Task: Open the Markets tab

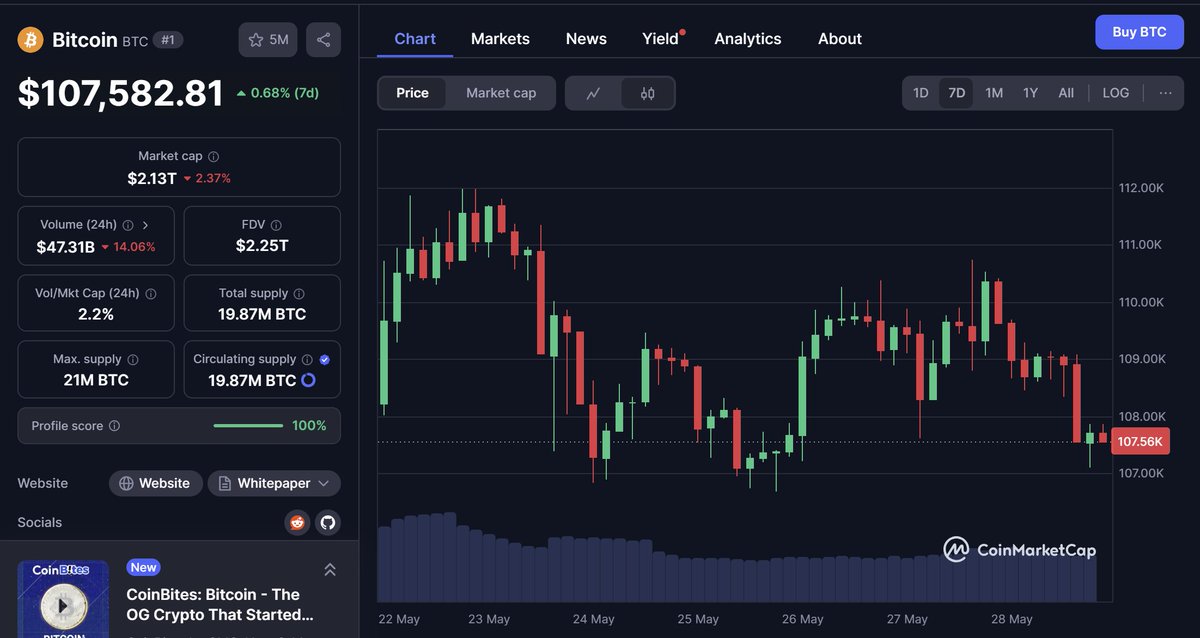Action: [500, 39]
